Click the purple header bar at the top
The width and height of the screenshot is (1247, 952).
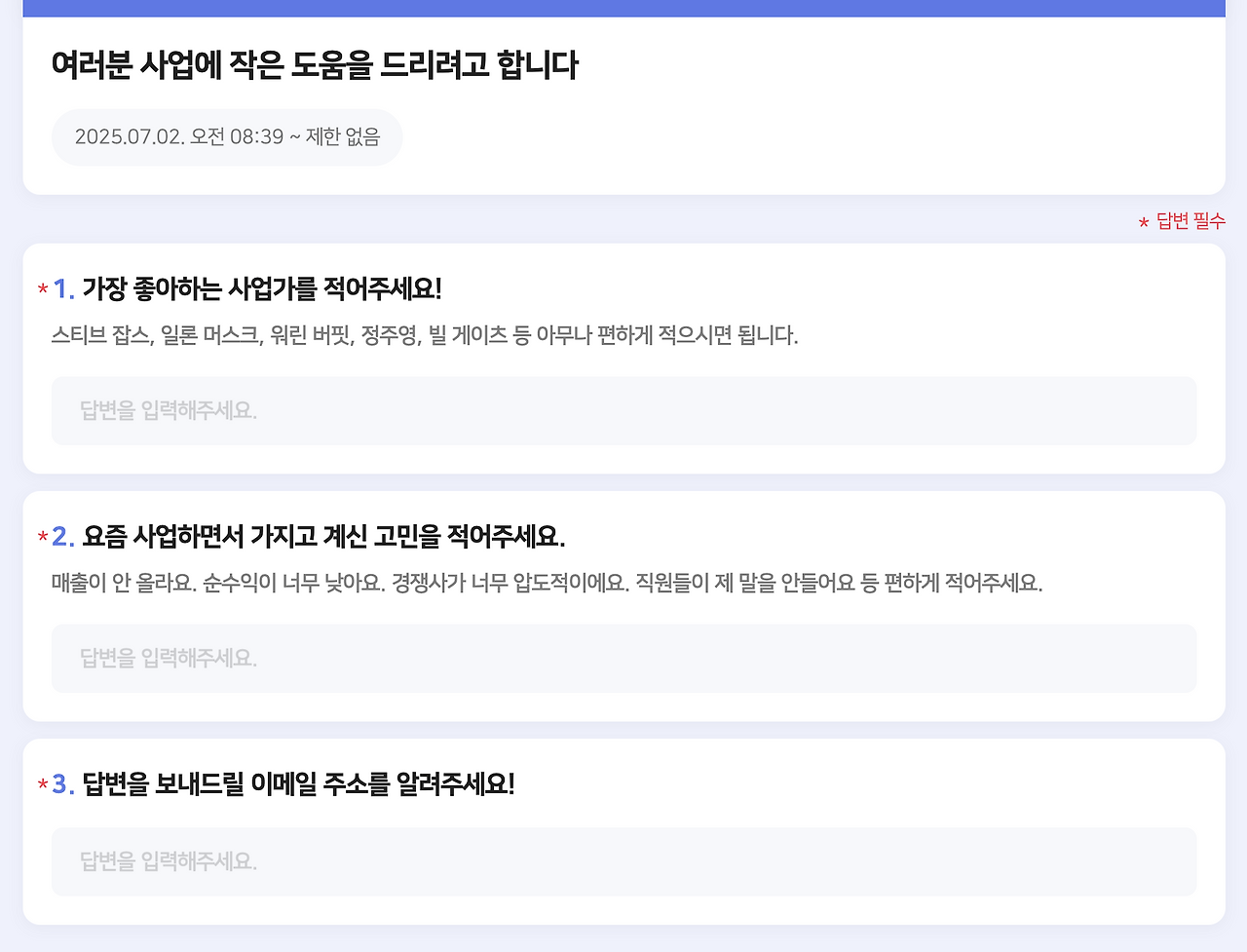[x=623, y=6]
